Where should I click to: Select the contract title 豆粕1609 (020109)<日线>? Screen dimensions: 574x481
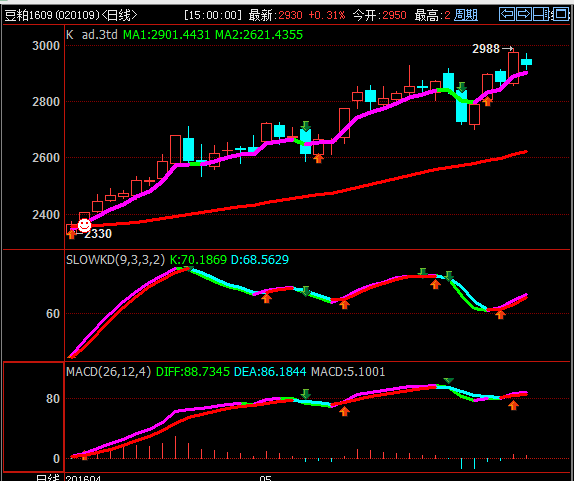tap(71, 15)
